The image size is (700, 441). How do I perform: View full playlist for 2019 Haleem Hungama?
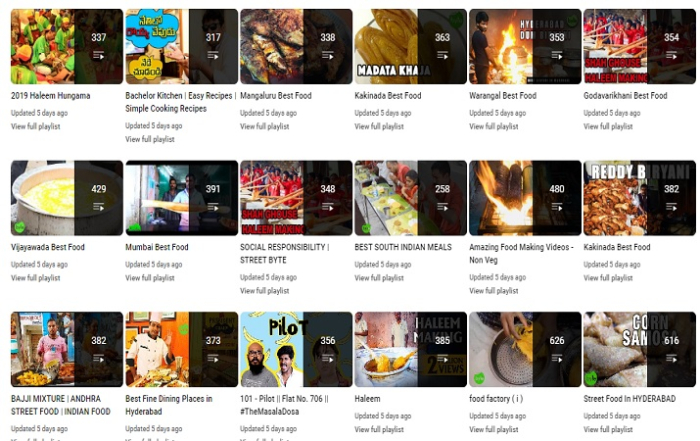tap(36, 126)
